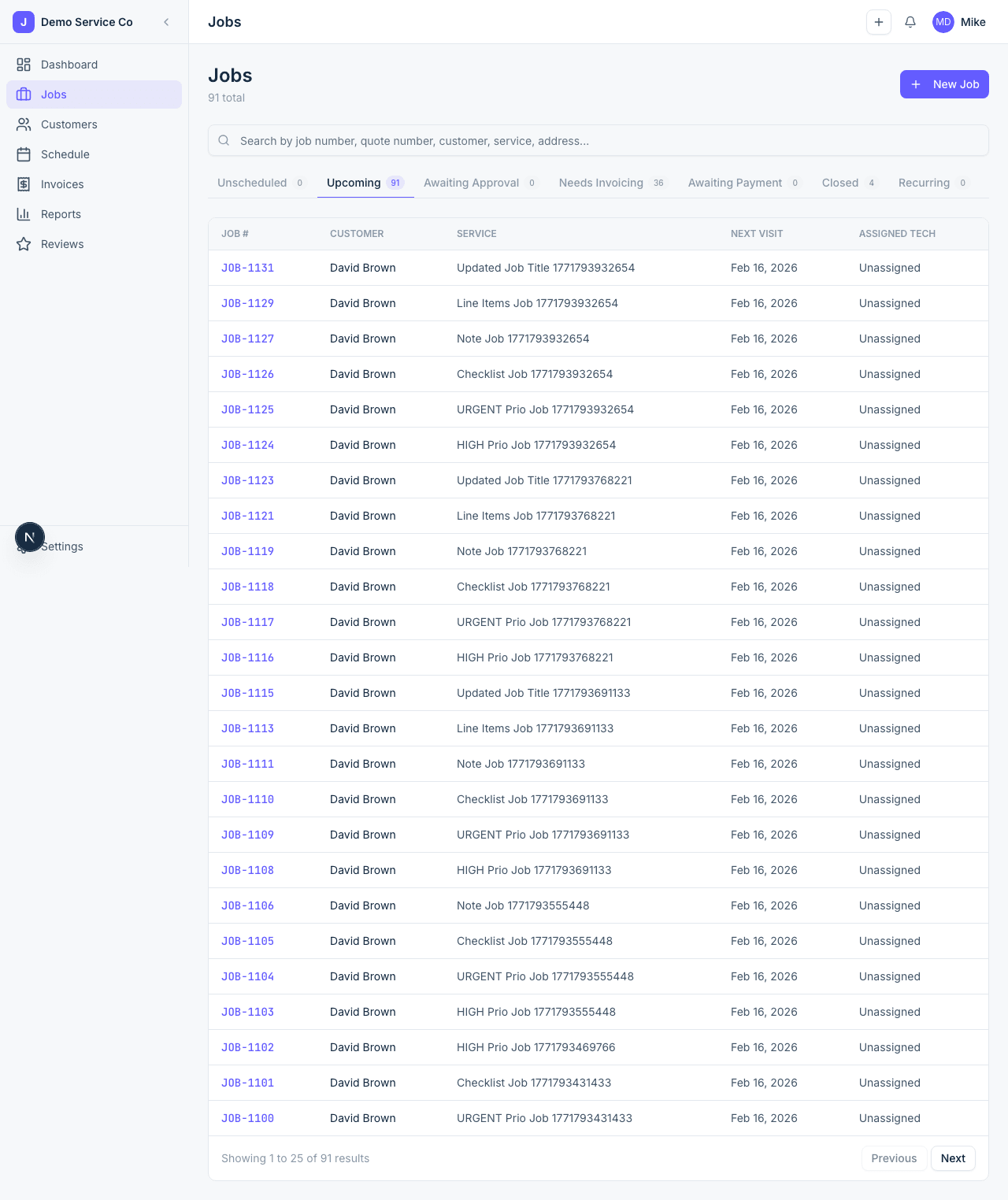Open job JOB-1100
The image size is (1008, 1200).
point(247,1118)
